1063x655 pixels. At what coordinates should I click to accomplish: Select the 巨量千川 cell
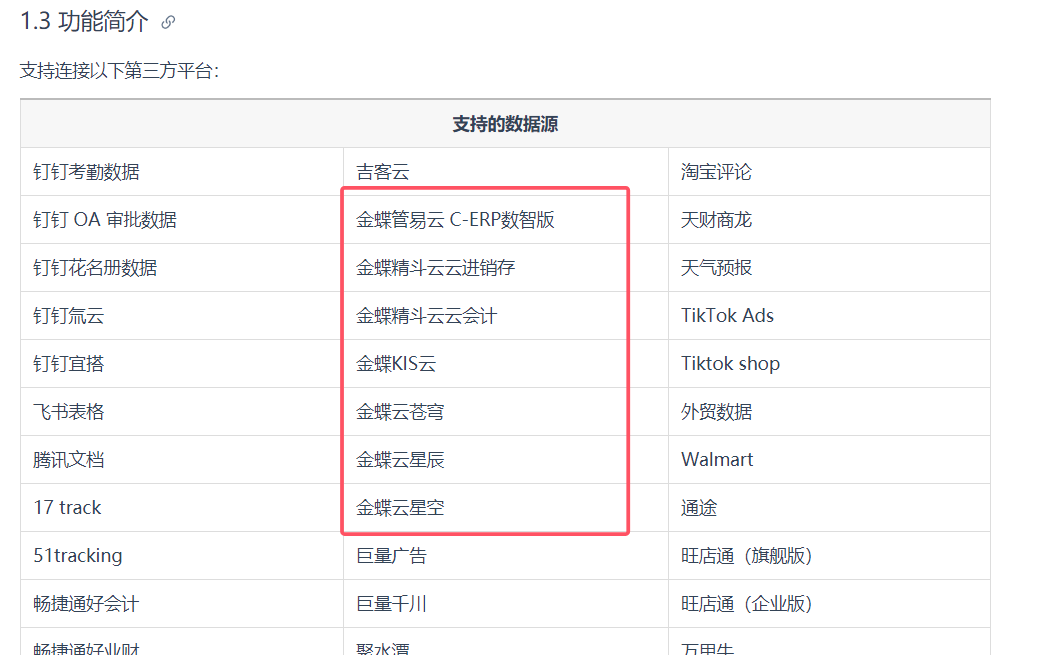(x=506, y=603)
